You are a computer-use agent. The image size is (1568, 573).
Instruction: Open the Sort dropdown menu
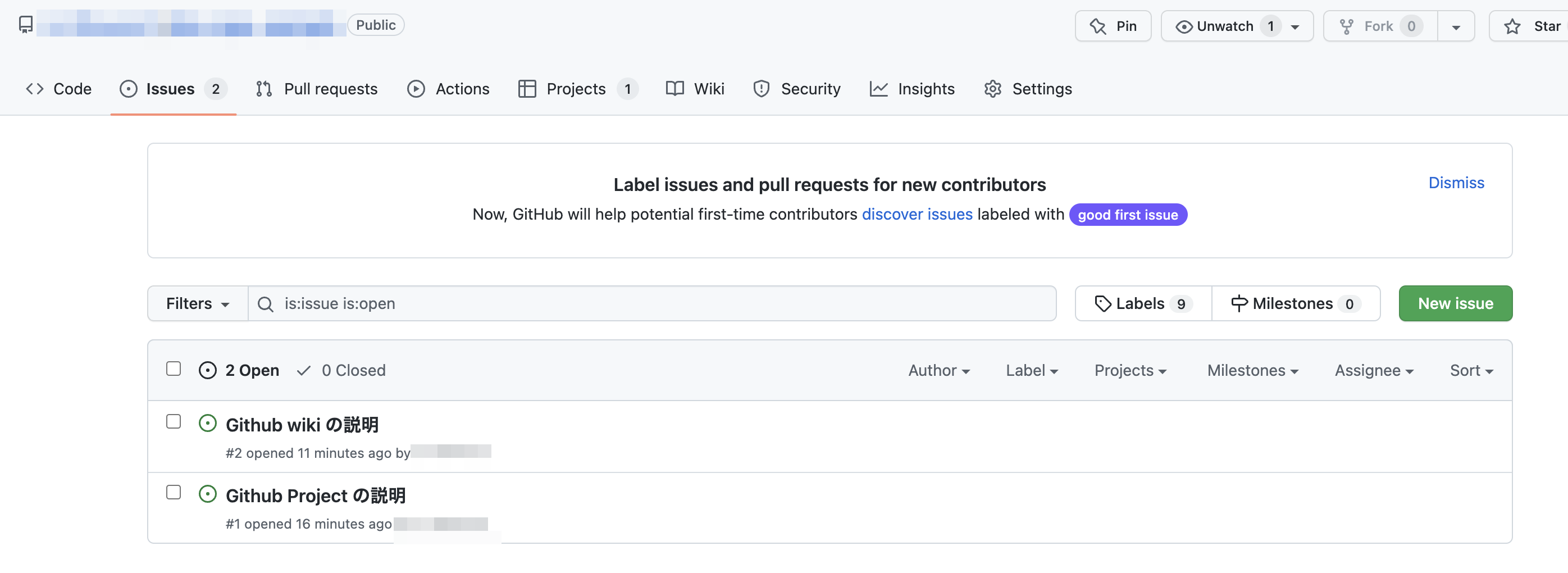pos(1471,370)
